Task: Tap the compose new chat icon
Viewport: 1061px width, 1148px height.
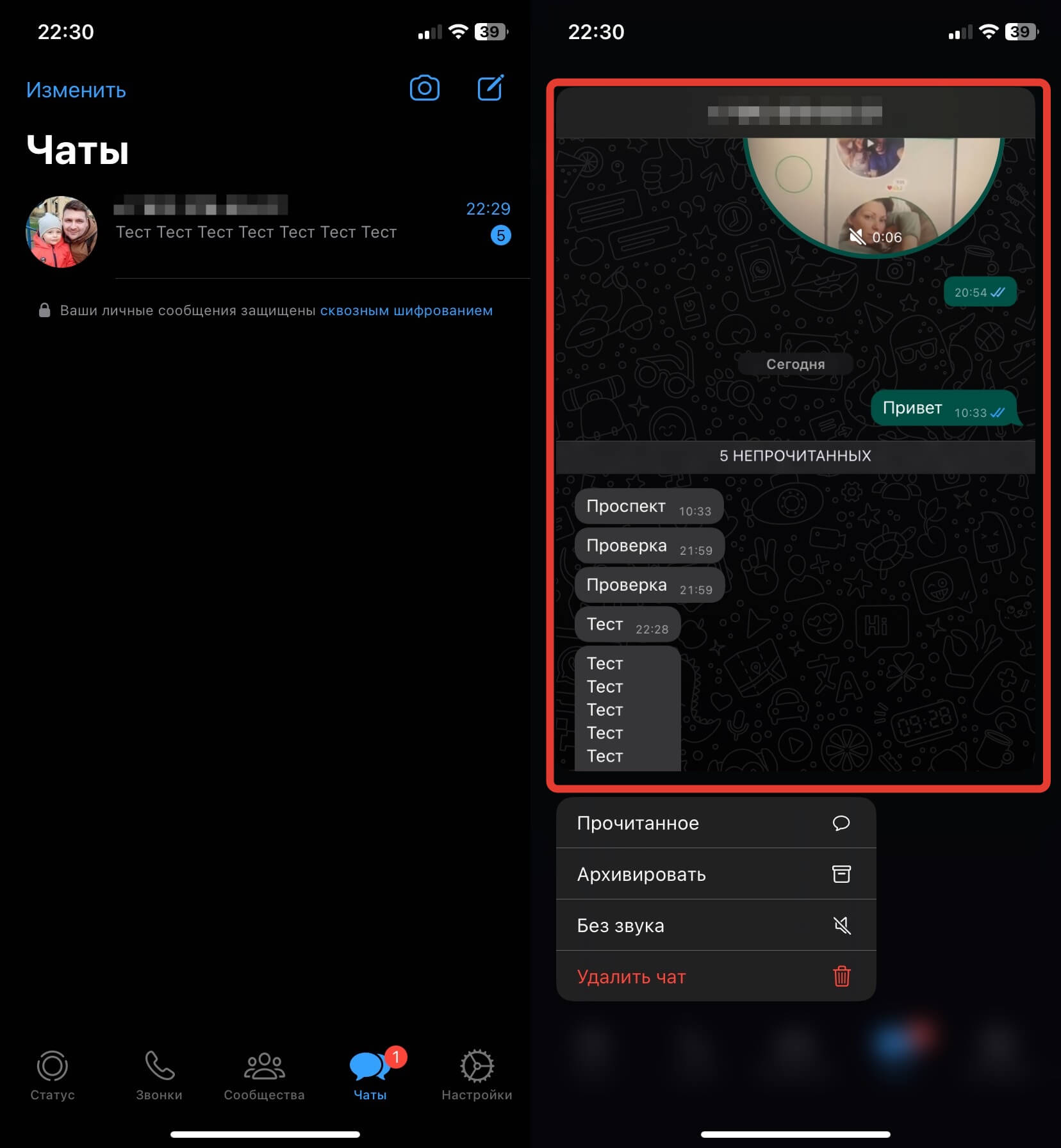Action: point(491,88)
